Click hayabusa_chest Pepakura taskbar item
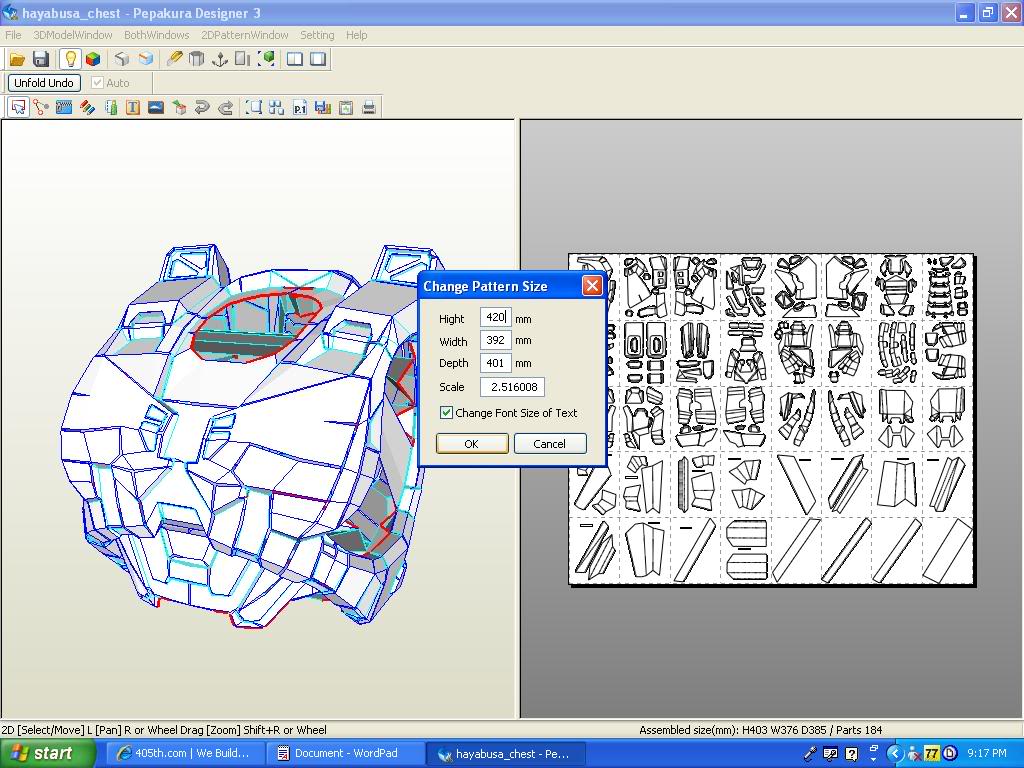Viewport: 1024px width, 768px height. pyautogui.click(x=506, y=754)
